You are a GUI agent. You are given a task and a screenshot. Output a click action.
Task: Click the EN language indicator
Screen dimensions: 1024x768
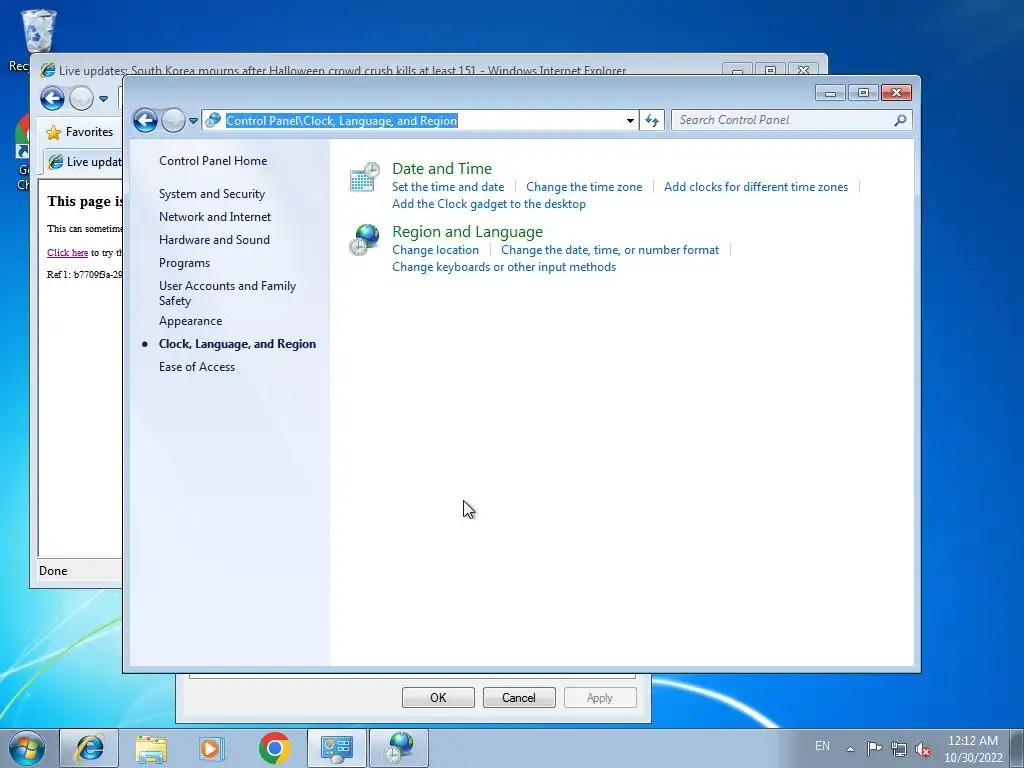click(822, 746)
